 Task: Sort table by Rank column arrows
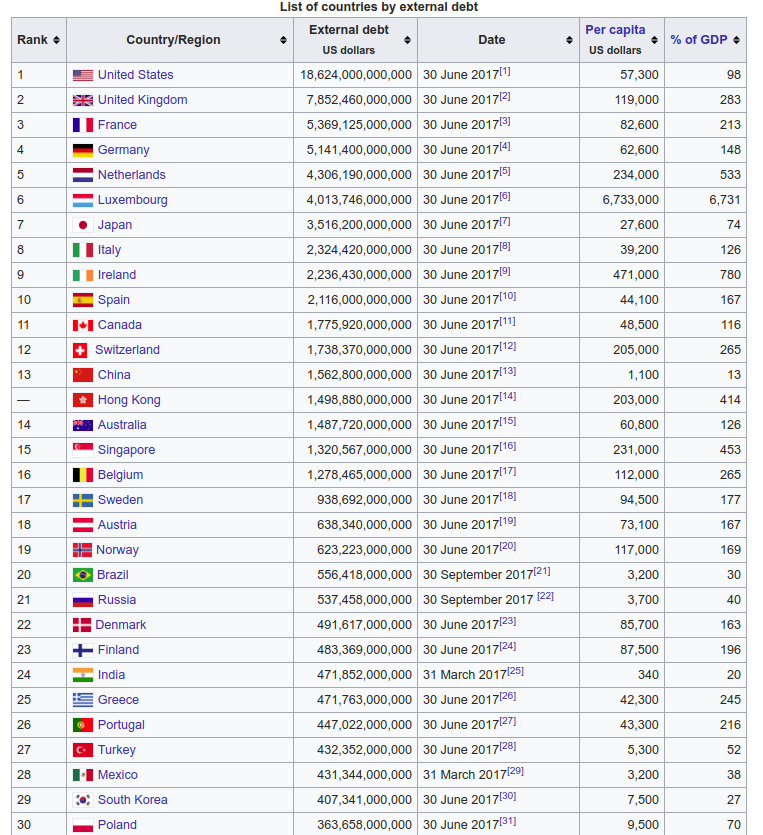pyautogui.click(x=56, y=40)
